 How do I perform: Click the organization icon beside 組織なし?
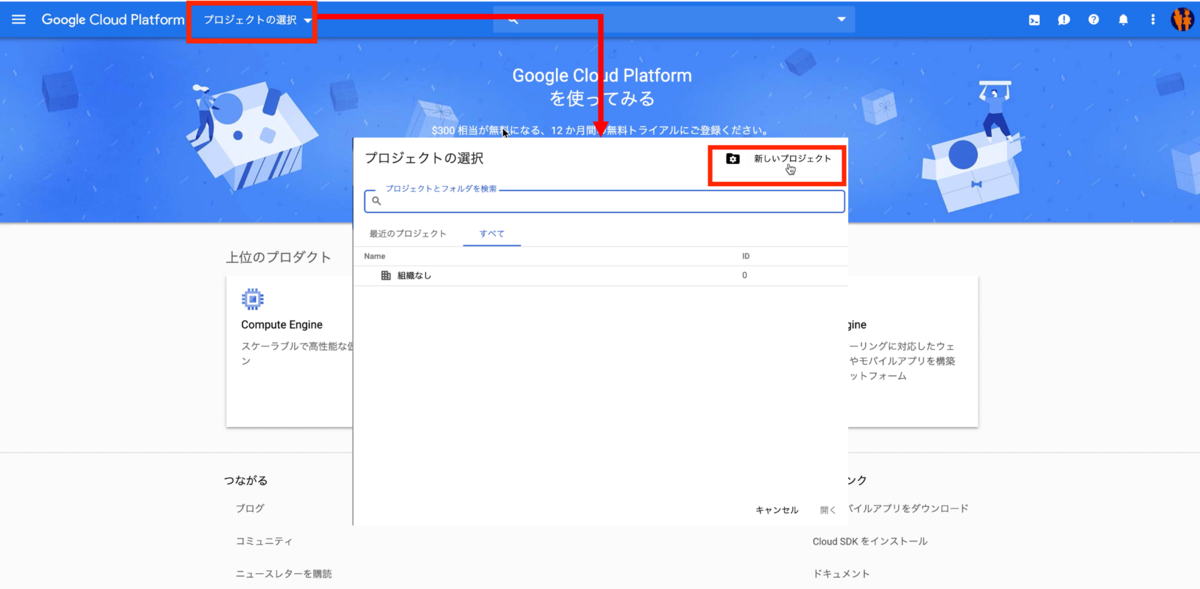coord(386,276)
